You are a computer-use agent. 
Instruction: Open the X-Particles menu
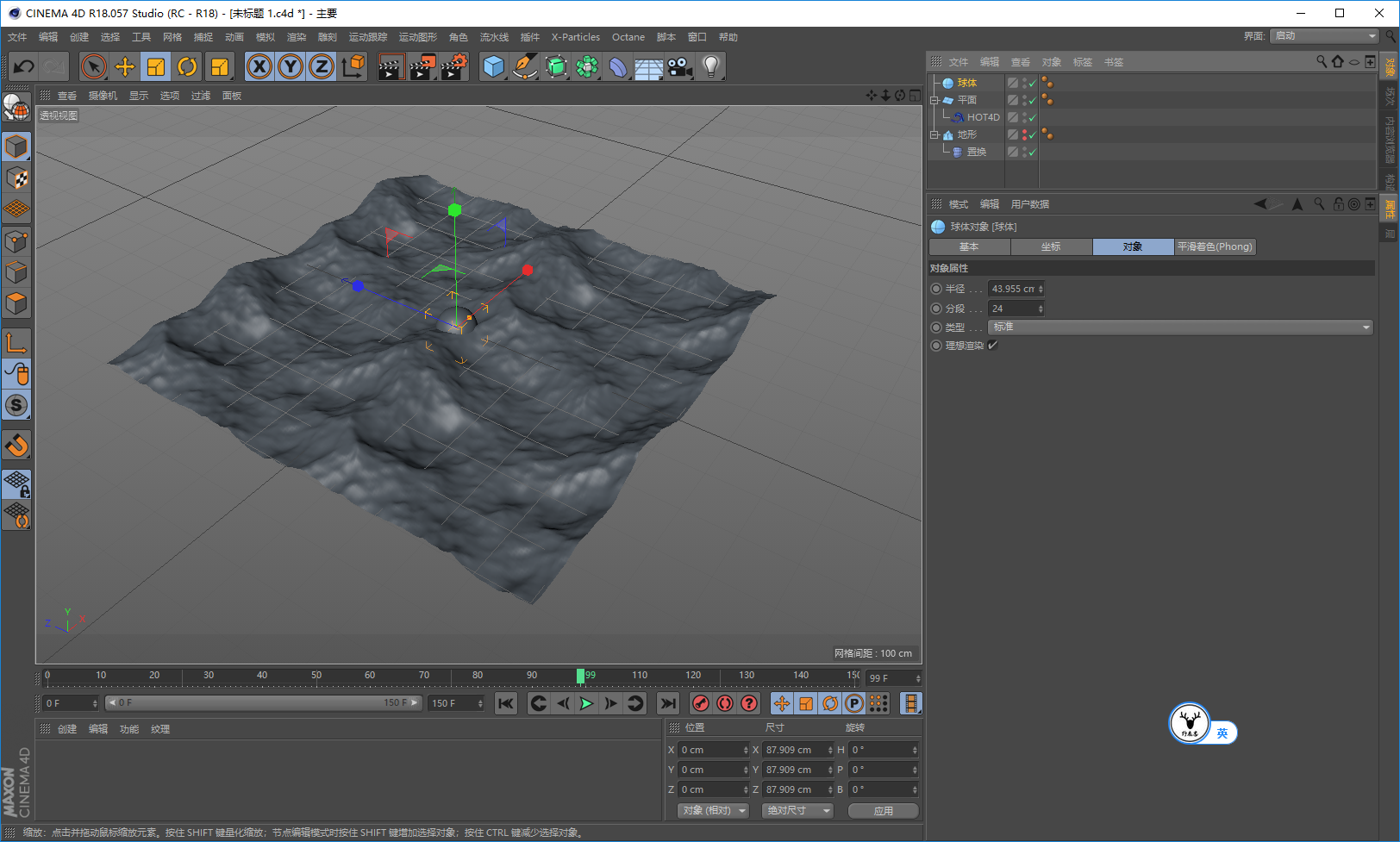pos(576,37)
